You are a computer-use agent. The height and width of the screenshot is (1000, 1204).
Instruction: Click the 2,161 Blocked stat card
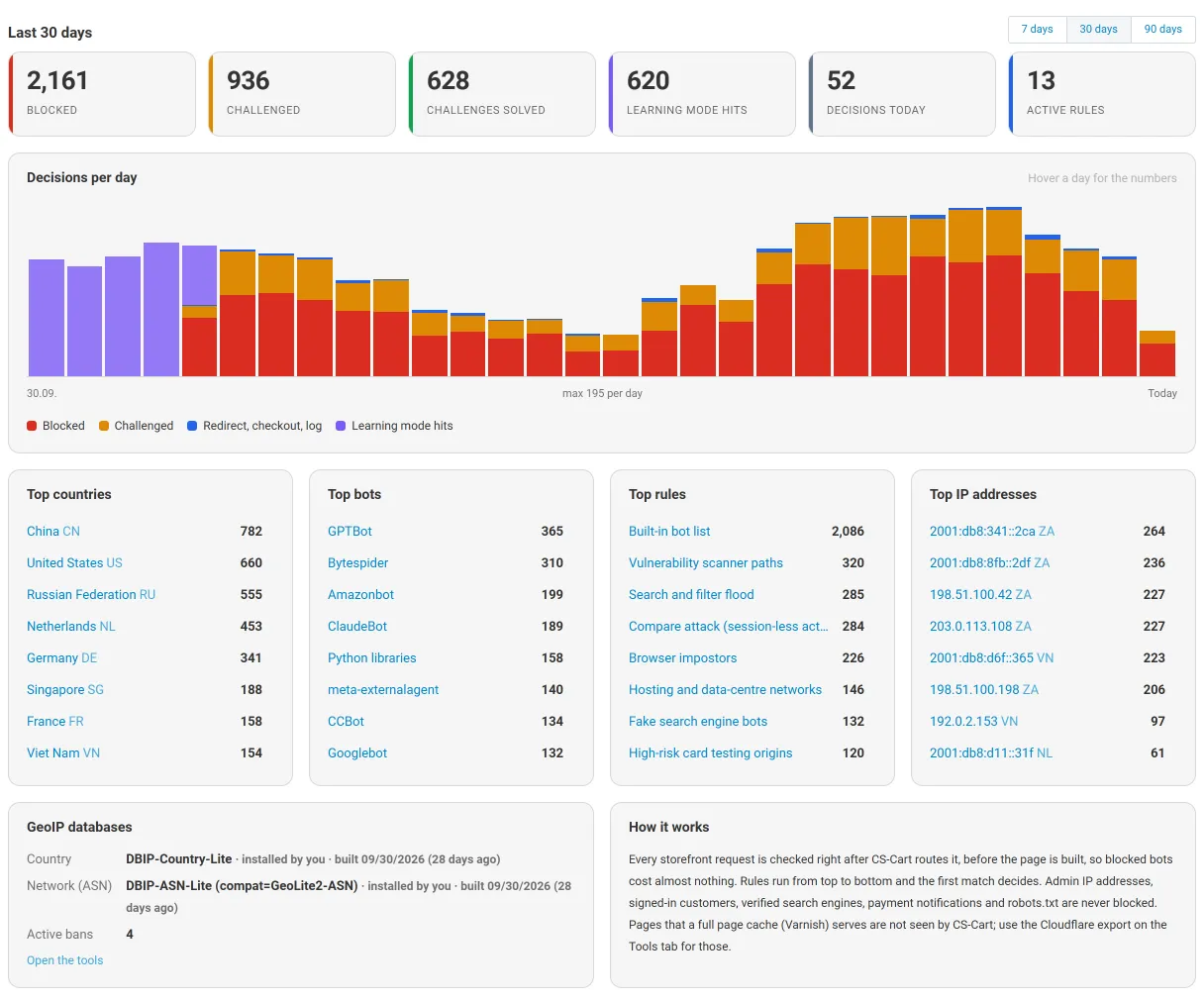coord(102,94)
